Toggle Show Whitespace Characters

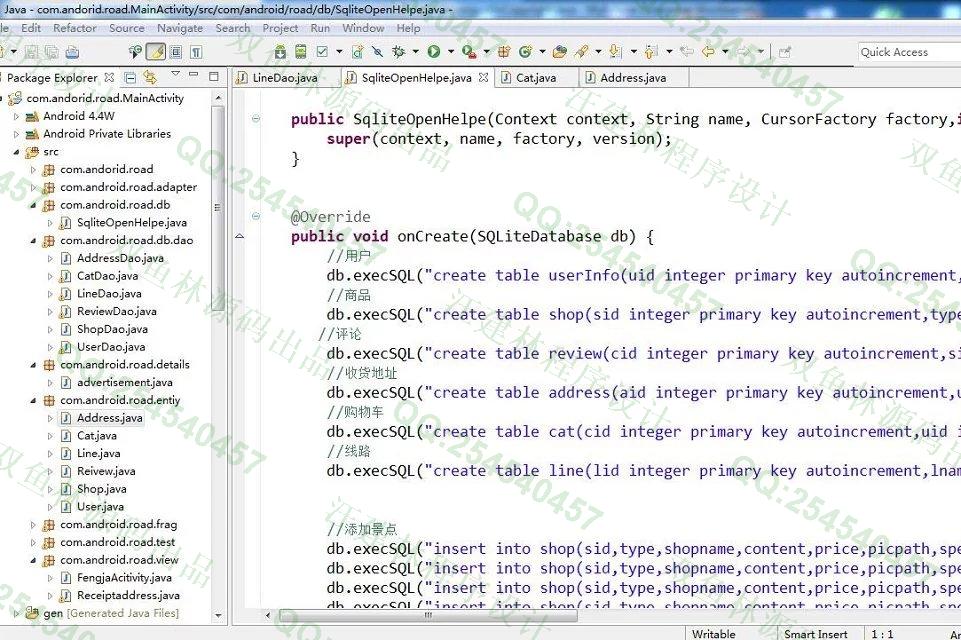click(196, 52)
